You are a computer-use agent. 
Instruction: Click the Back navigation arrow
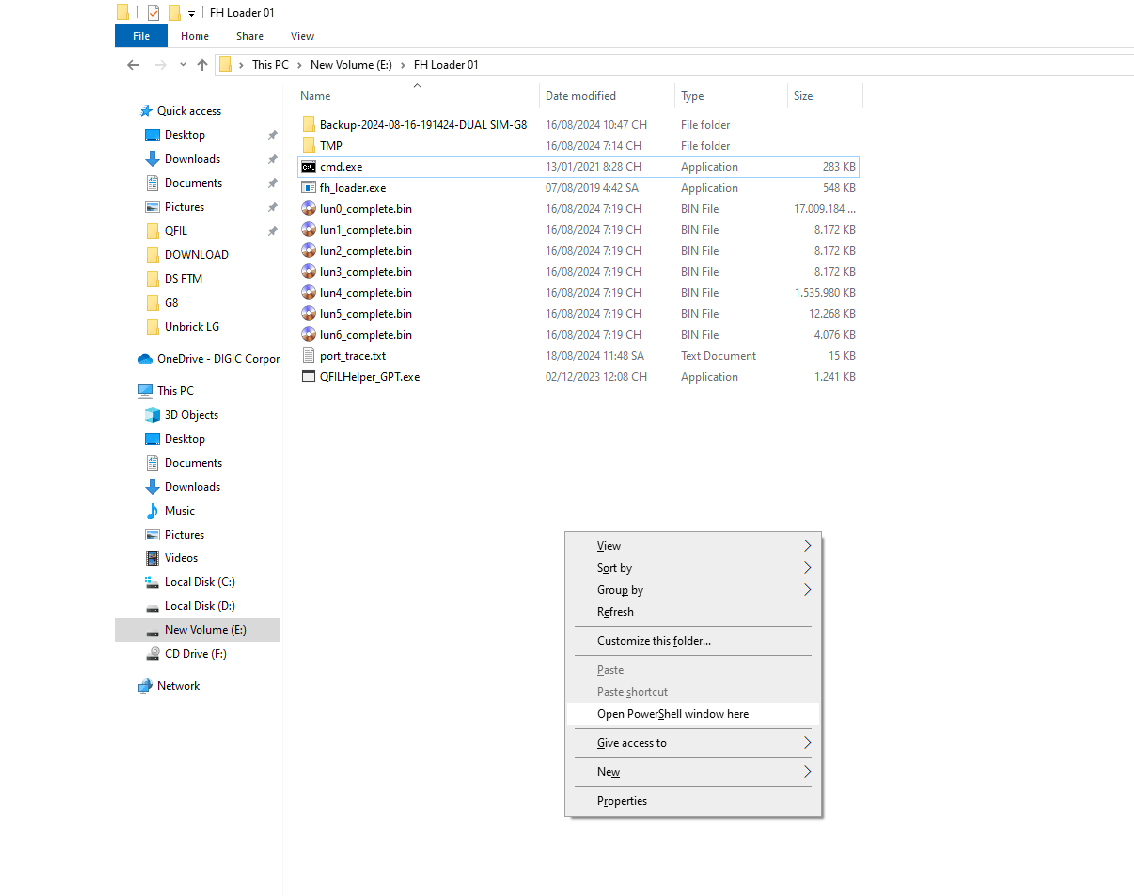[x=133, y=65]
